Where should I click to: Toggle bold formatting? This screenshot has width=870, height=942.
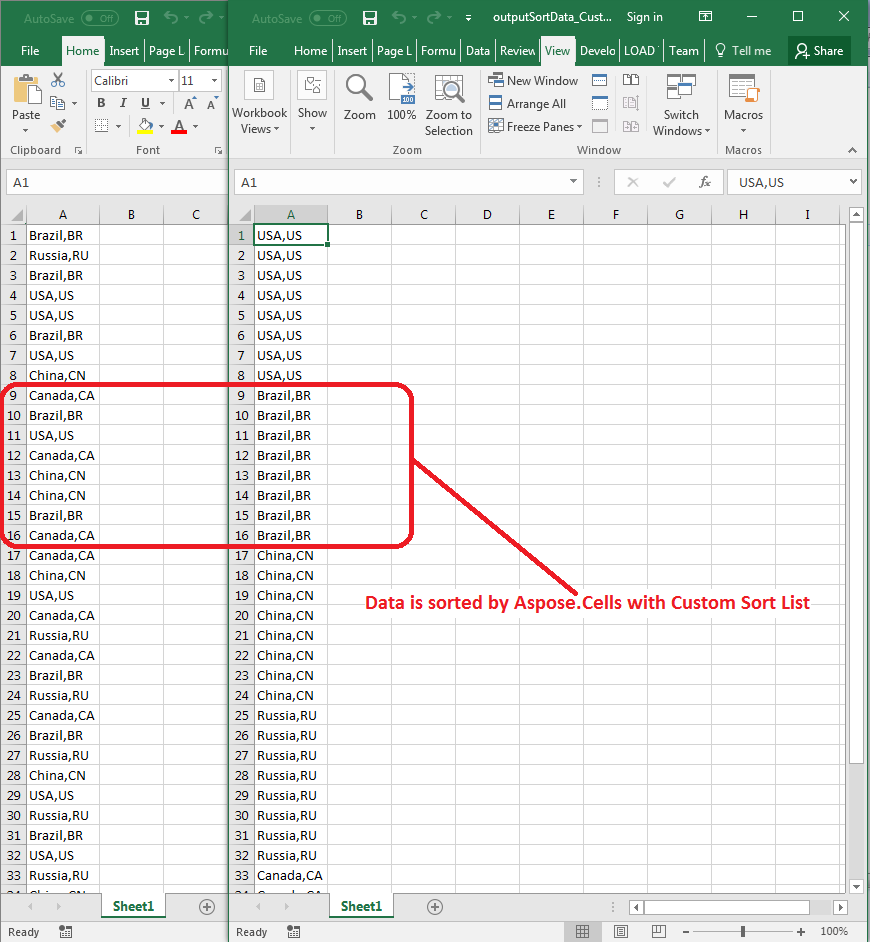pos(100,103)
